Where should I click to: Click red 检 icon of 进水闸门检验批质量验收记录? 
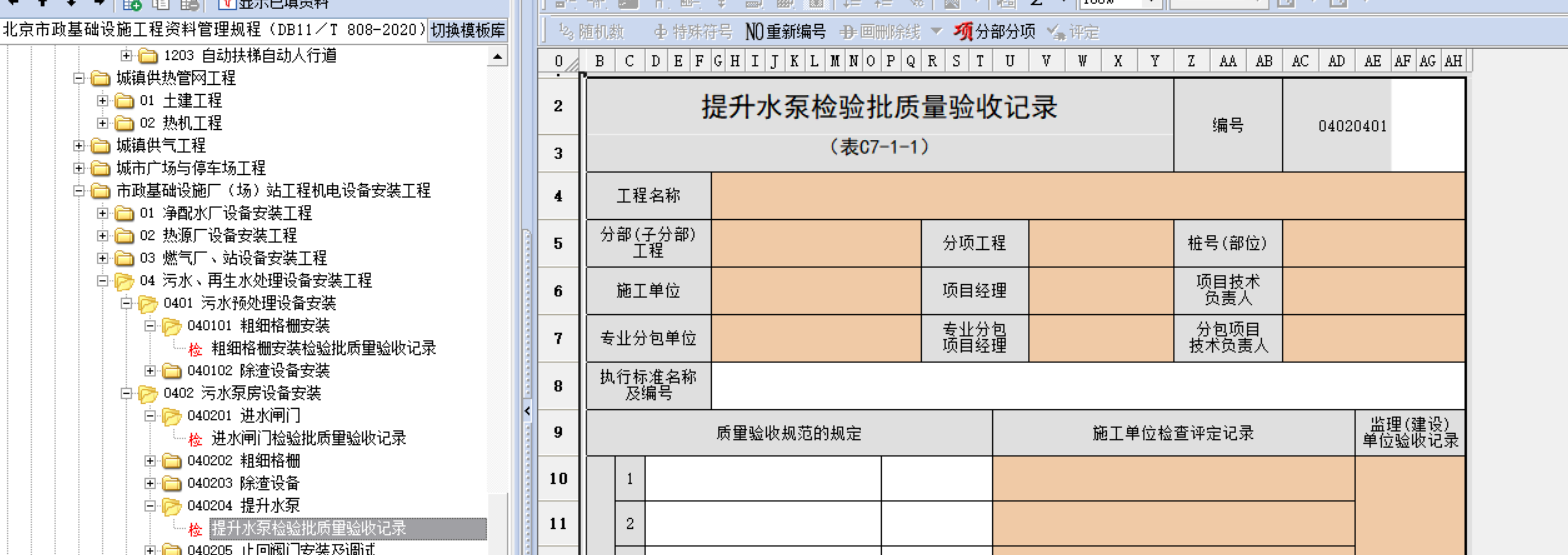tap(195, 439)
